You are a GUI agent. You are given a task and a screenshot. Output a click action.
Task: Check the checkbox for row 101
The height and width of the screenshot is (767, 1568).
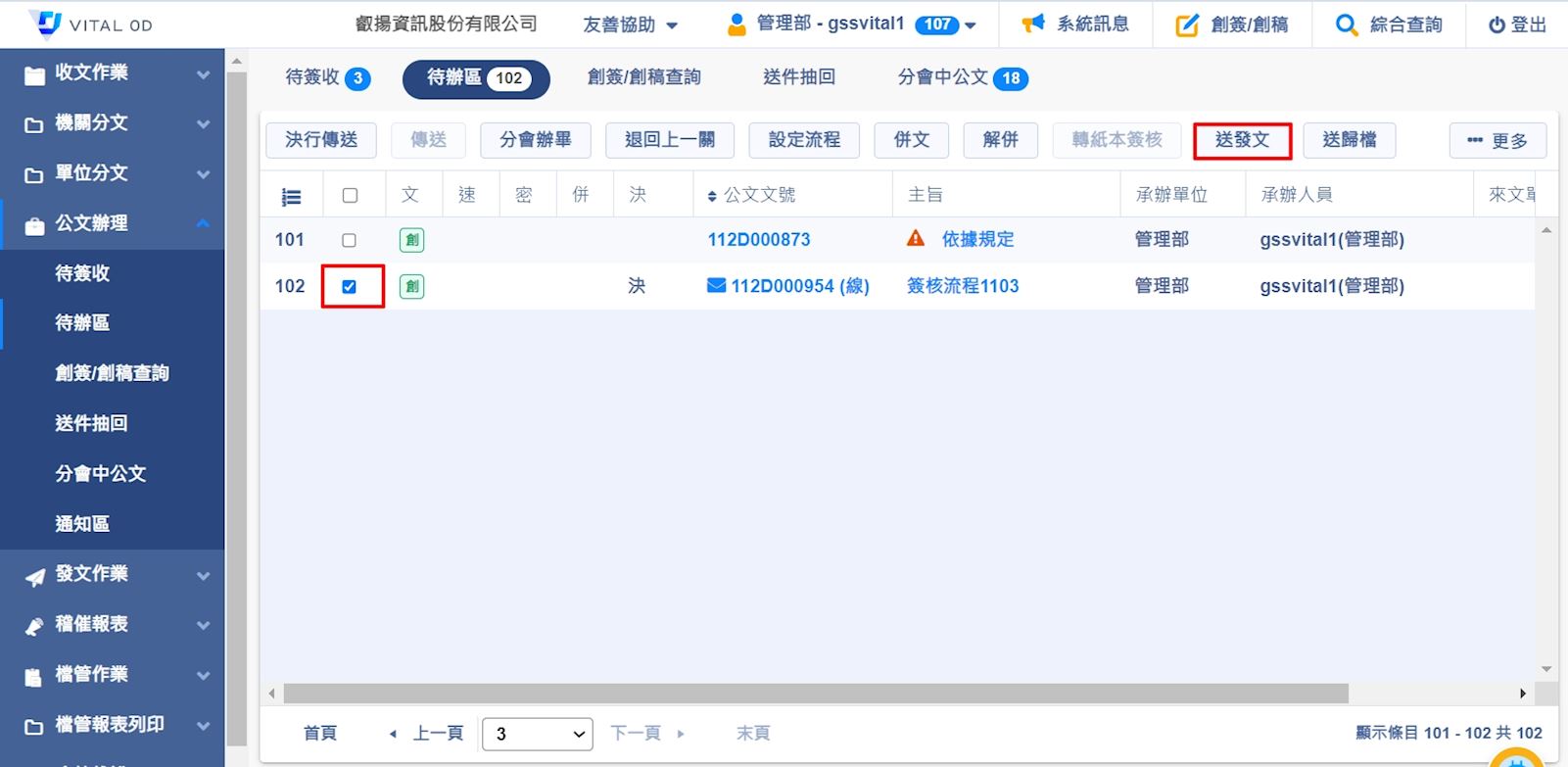pos(349,240)
